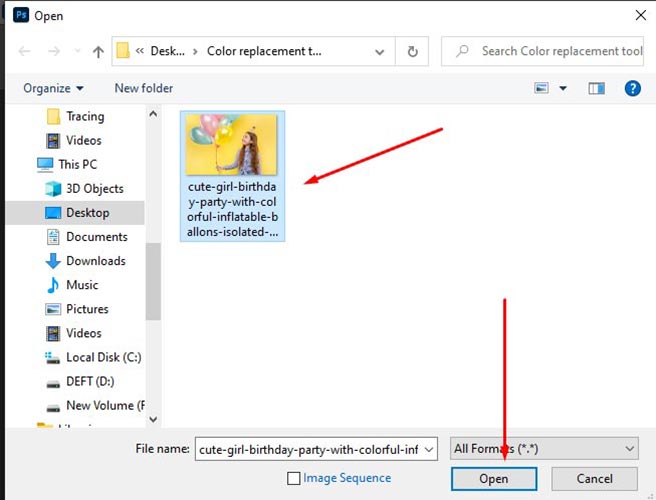The width and height of the screenshot is (656, 500).
Task: Click the search magnifier icon
Action: tap(462, 51)
